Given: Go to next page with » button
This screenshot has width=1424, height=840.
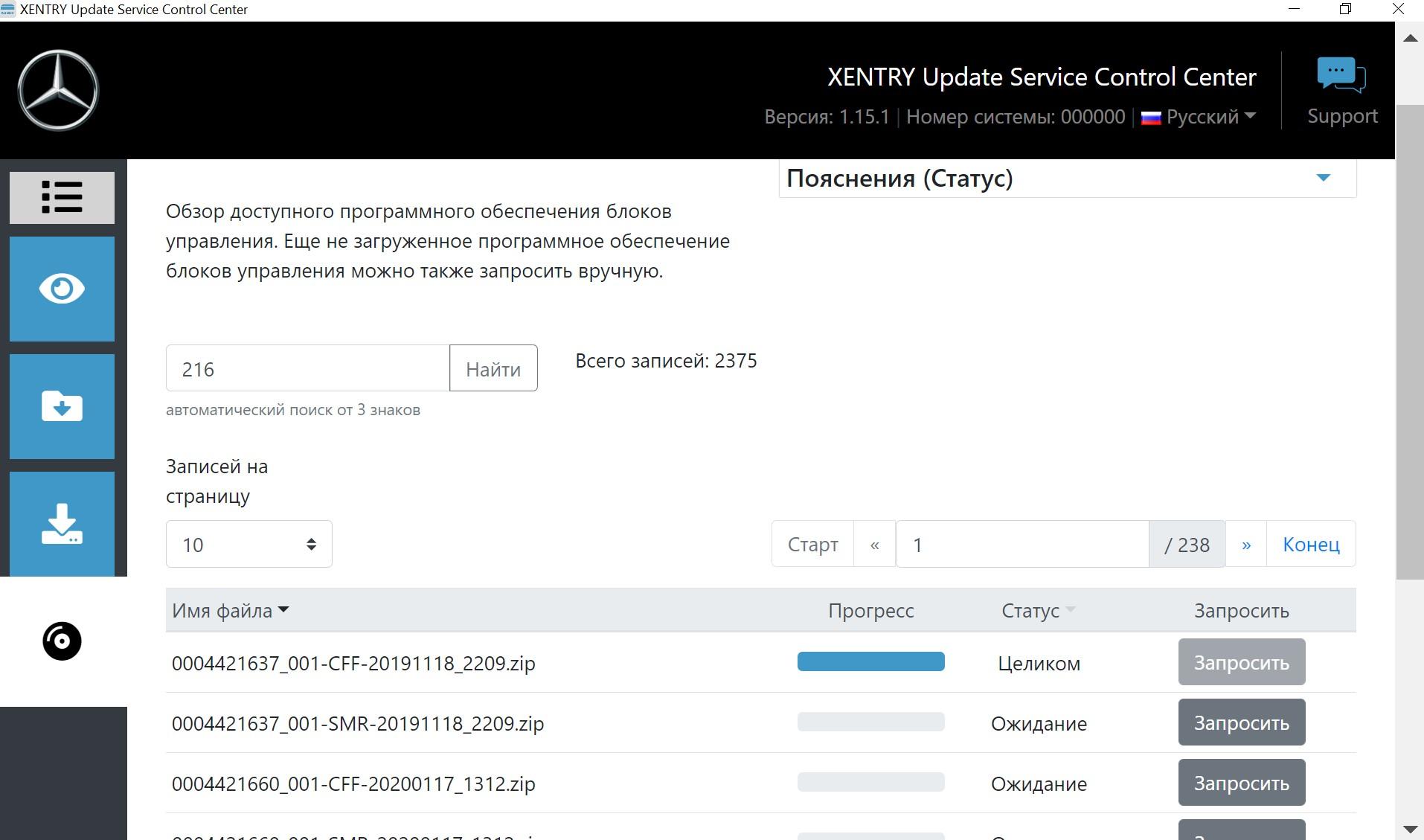Looking at the screenshot, I should [1245, 545].
